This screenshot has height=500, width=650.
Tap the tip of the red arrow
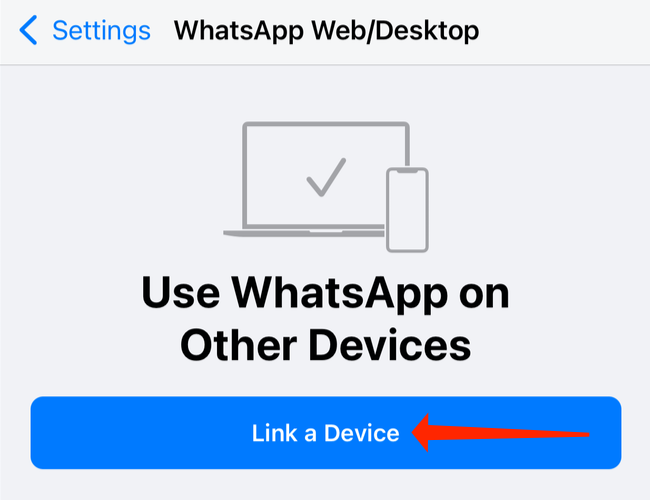(415, 432)
